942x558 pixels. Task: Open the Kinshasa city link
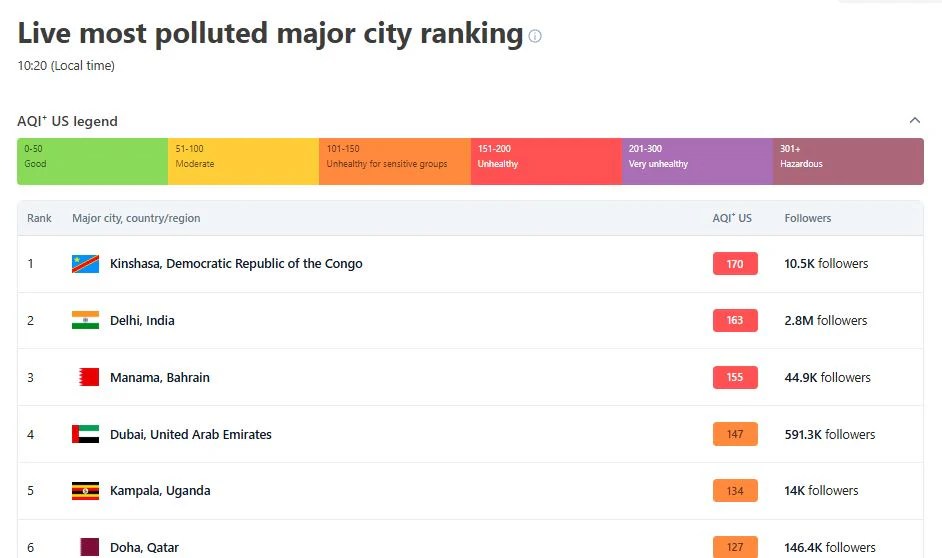point(236,264)
